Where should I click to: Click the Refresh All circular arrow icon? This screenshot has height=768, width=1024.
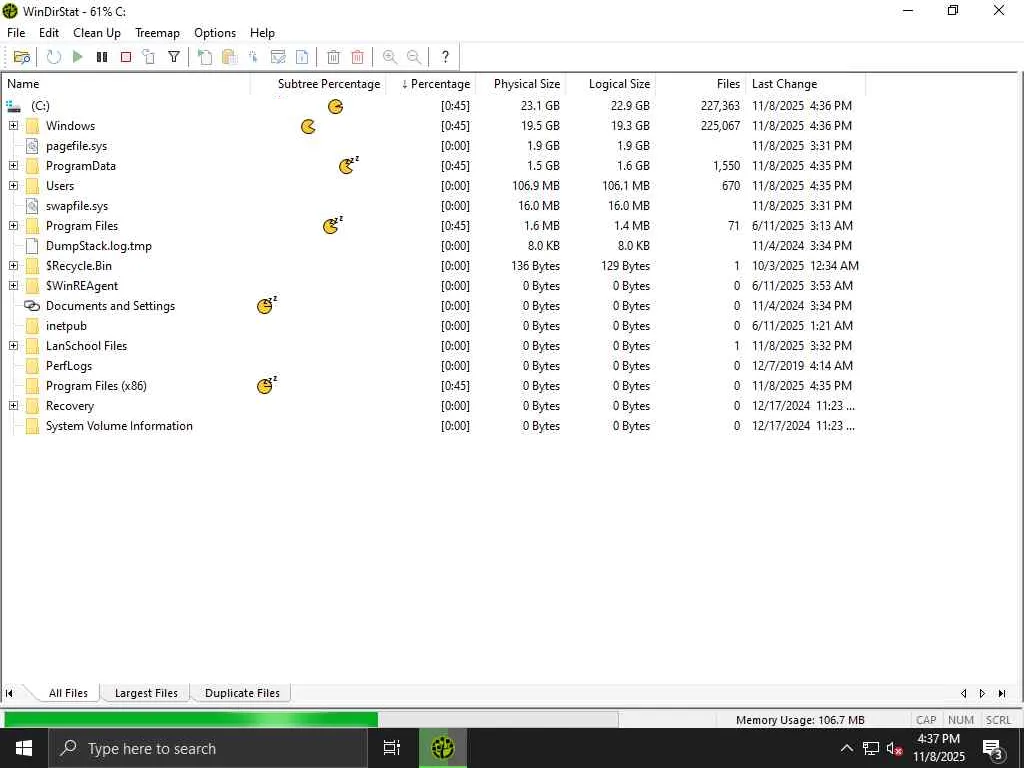(54, 57)
